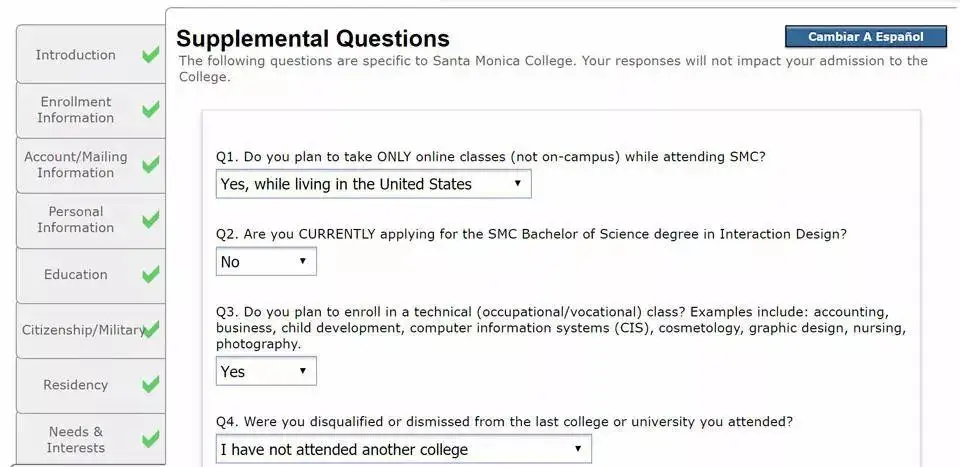The image size is (960, 467).
Task: Expand the Q3 technical class dropdown
Action: [266, 371]
